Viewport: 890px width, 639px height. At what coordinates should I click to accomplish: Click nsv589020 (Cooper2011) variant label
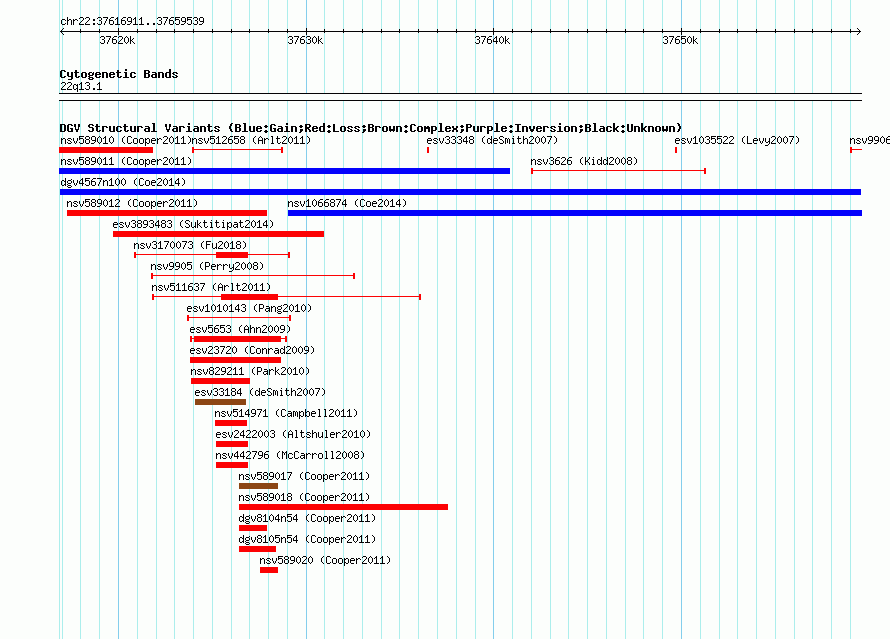click(x=325, y=560)
